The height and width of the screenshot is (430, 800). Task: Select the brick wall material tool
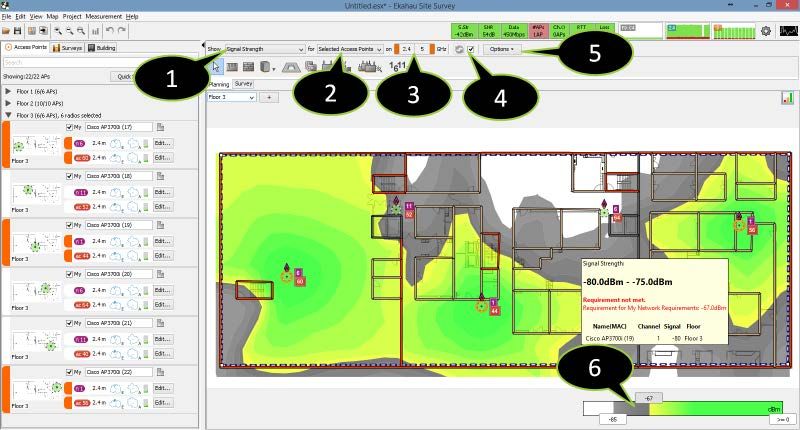click(248, 66)
